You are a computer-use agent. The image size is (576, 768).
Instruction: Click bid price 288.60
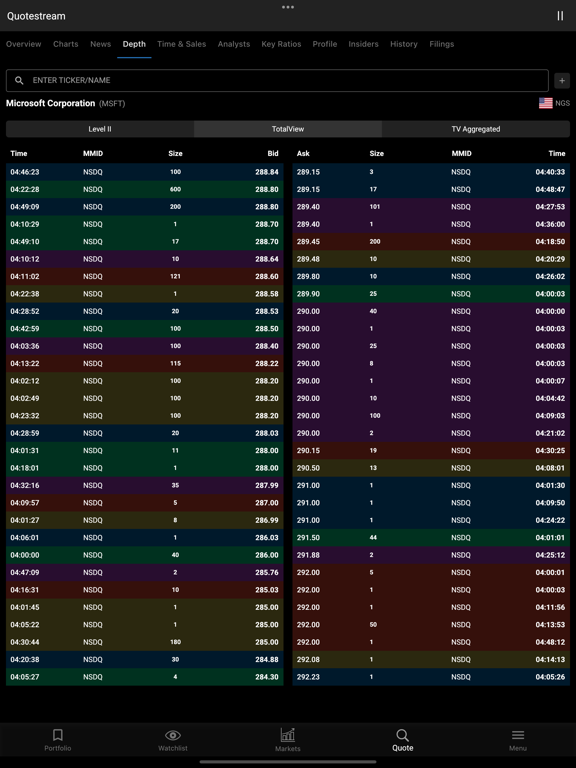[267, 276]
